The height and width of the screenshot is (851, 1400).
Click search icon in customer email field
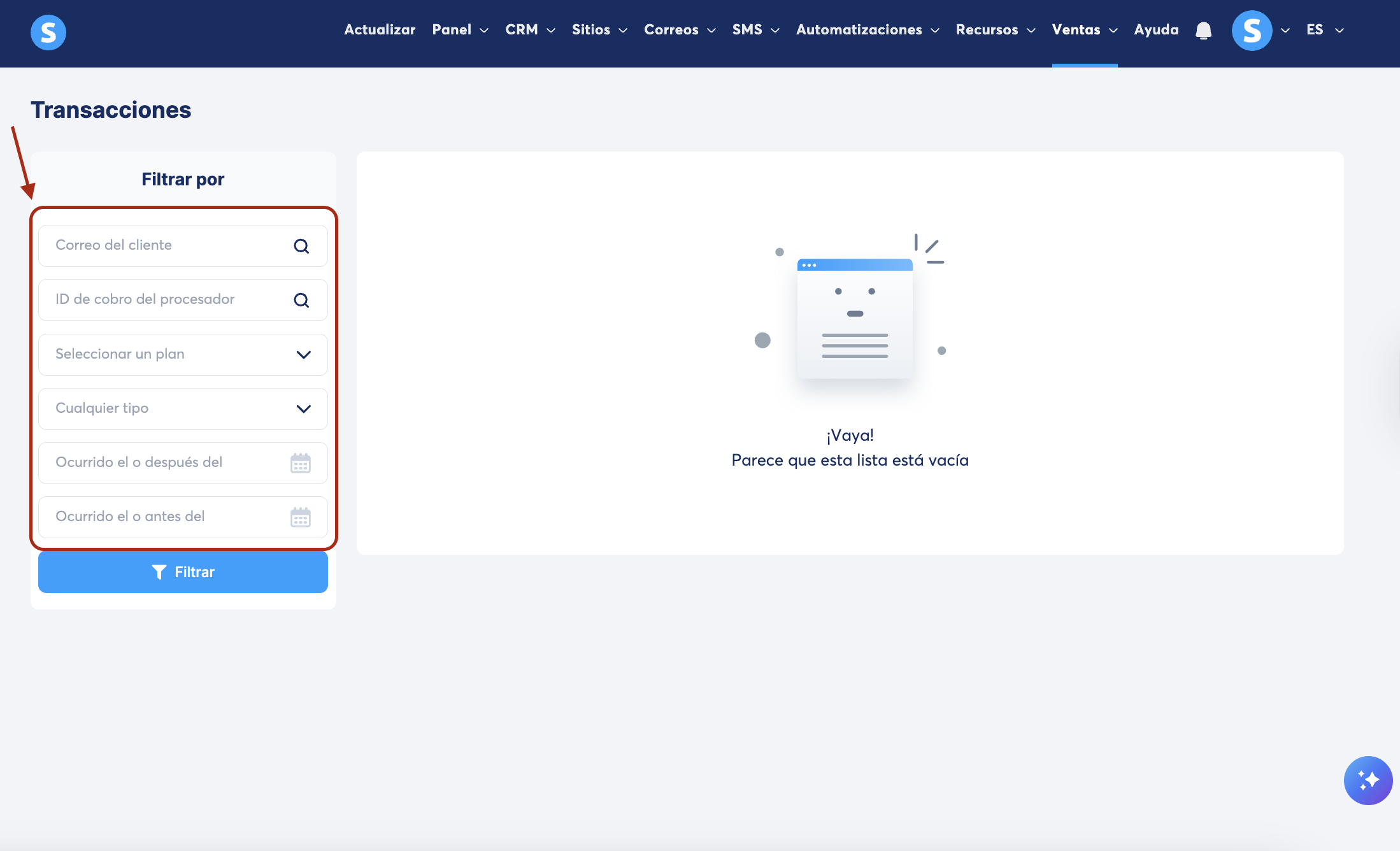pyautogui.click(x=301, y=246)
